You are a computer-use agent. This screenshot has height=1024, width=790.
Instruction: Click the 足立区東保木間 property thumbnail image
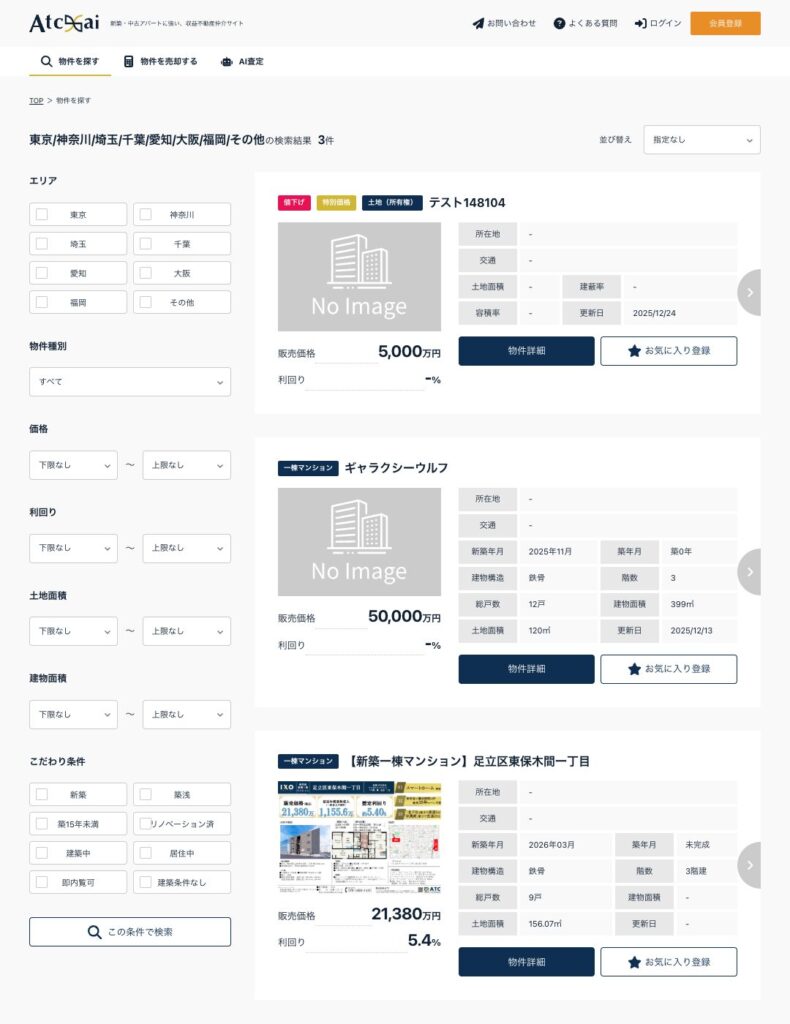click(359, 837)
